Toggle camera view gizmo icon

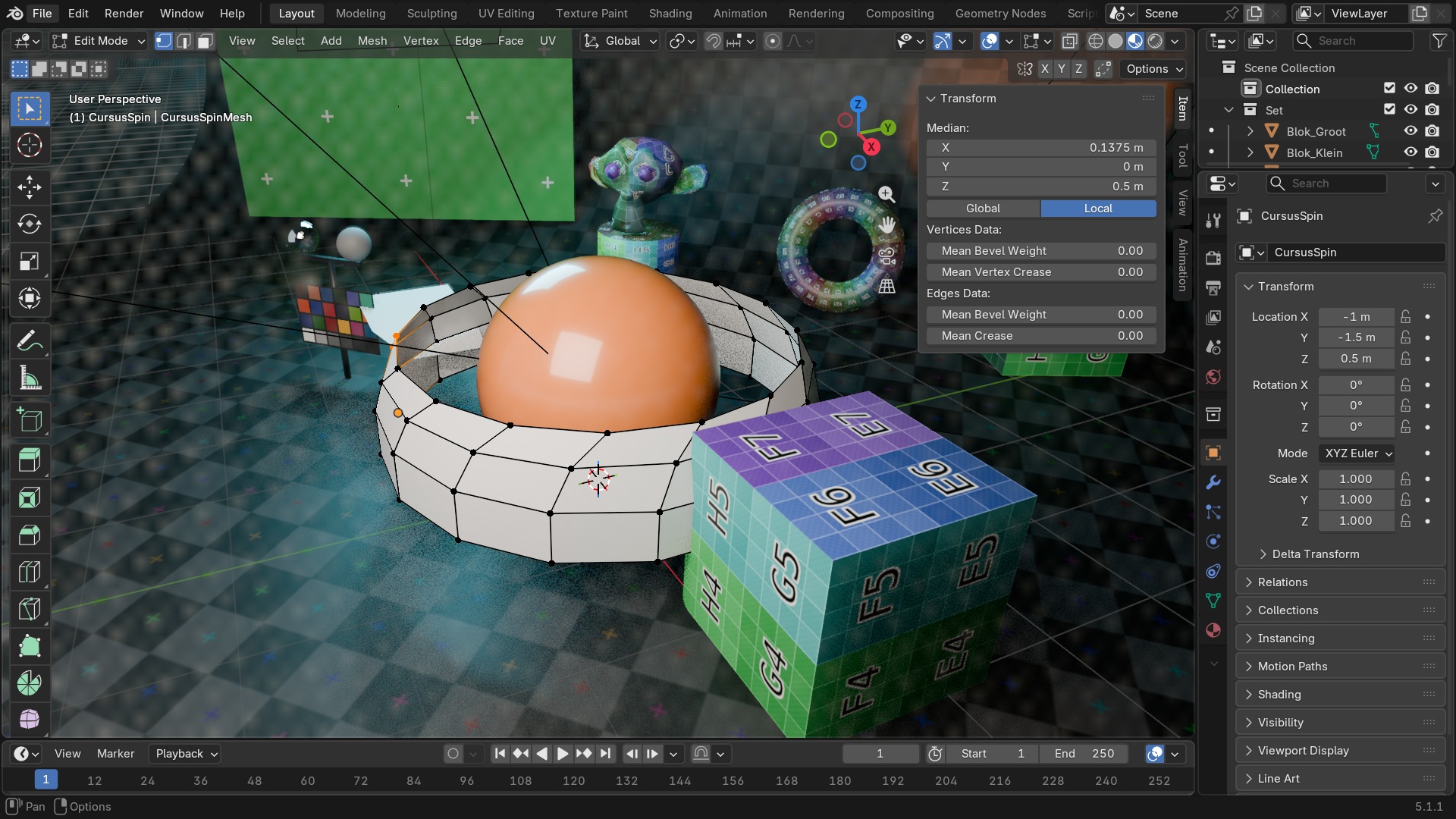click(x=886, y=256)
